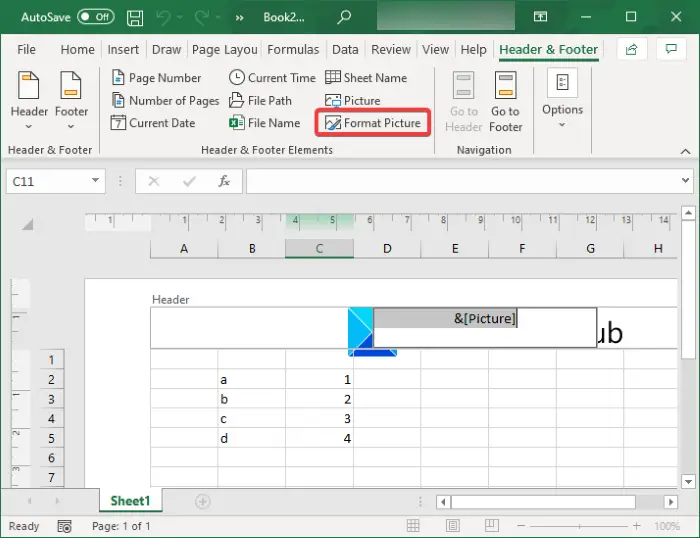Click the Picture button in ribbon
This screenshot has width=700, height=538.
point(353,100)
